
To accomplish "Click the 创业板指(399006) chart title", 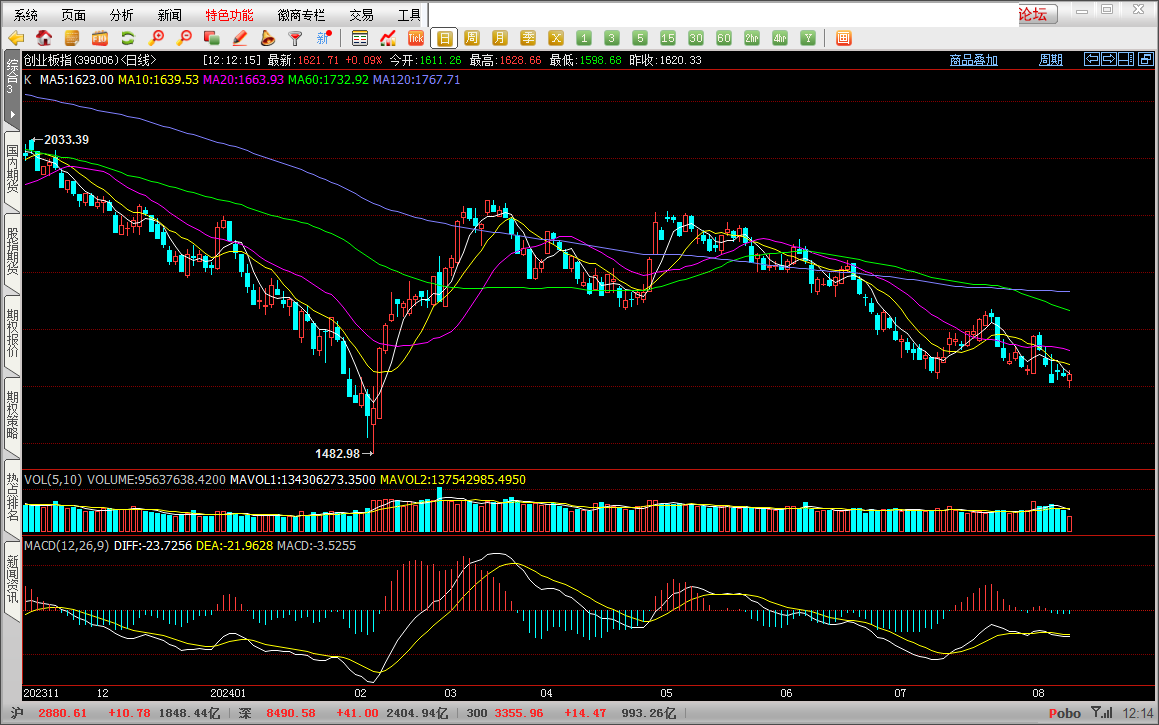I will click(x=90, y=60).
